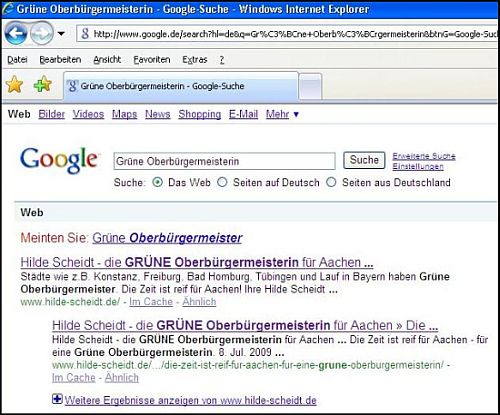Open the recent pages dropdown arrow
The width and height of the screenshot is (500, 415).
tap(61, 34)
